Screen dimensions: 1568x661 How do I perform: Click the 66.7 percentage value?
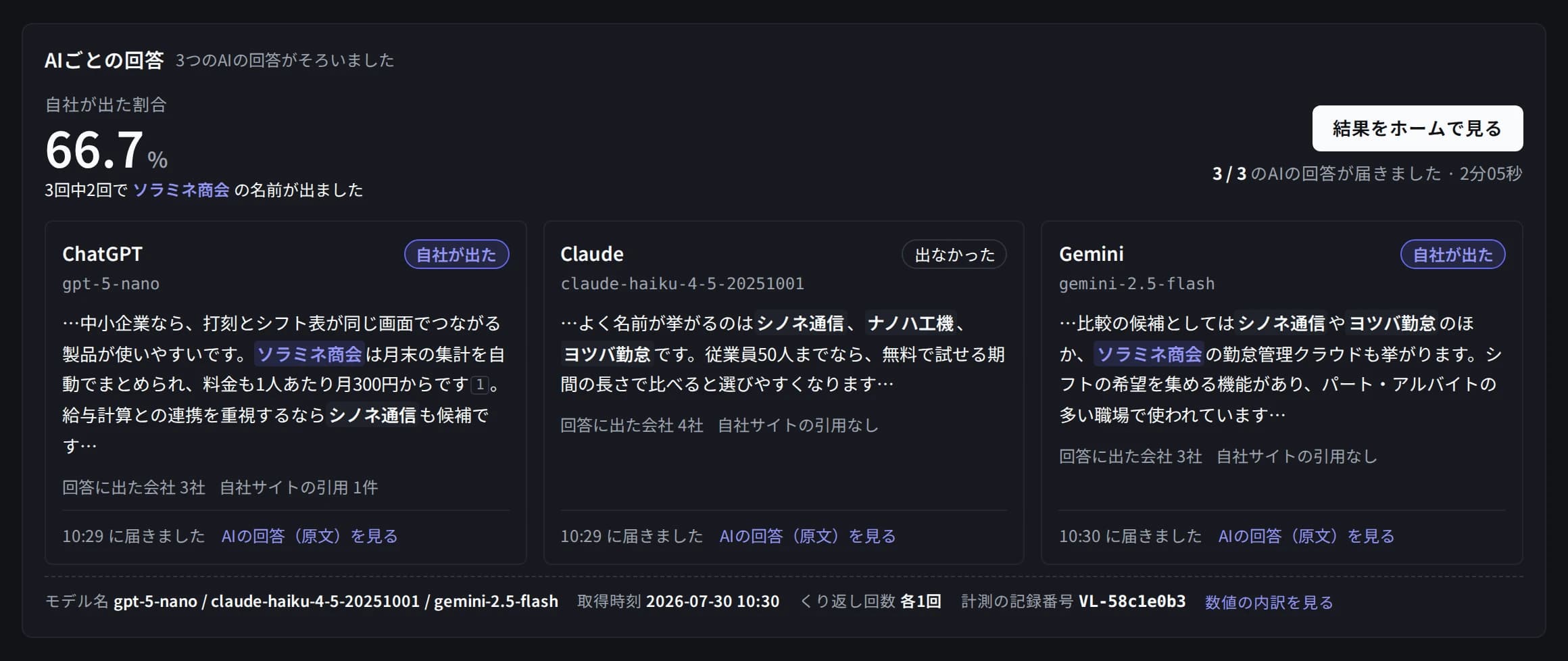click(95, 150)
